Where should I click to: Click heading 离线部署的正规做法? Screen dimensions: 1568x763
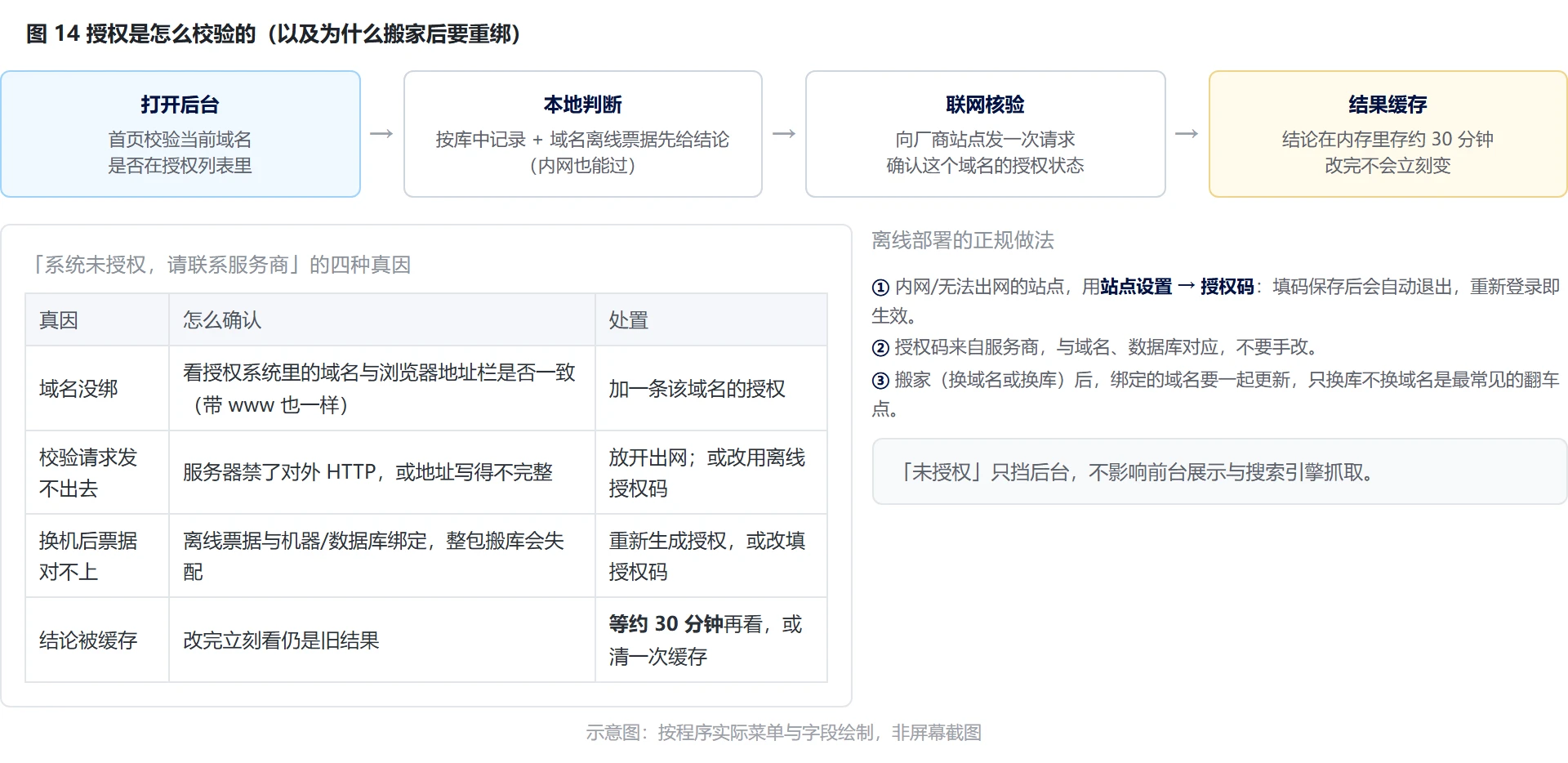point(963,240)
